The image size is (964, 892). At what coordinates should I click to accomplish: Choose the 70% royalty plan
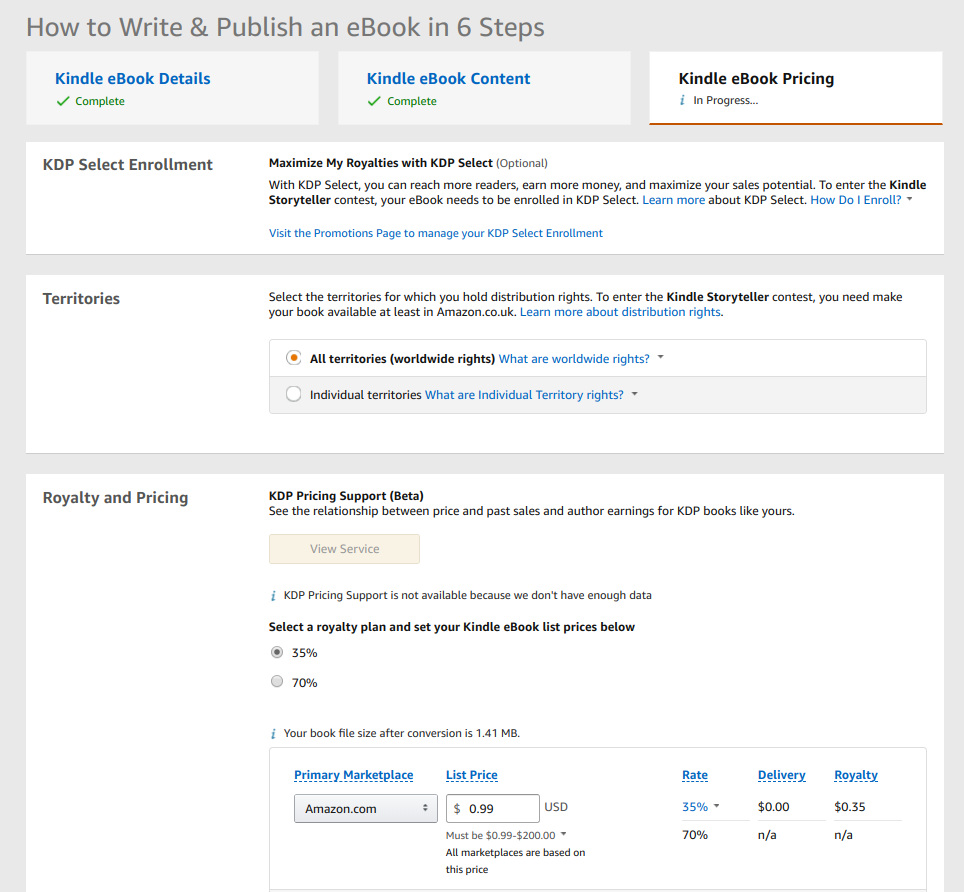point(277,681)
